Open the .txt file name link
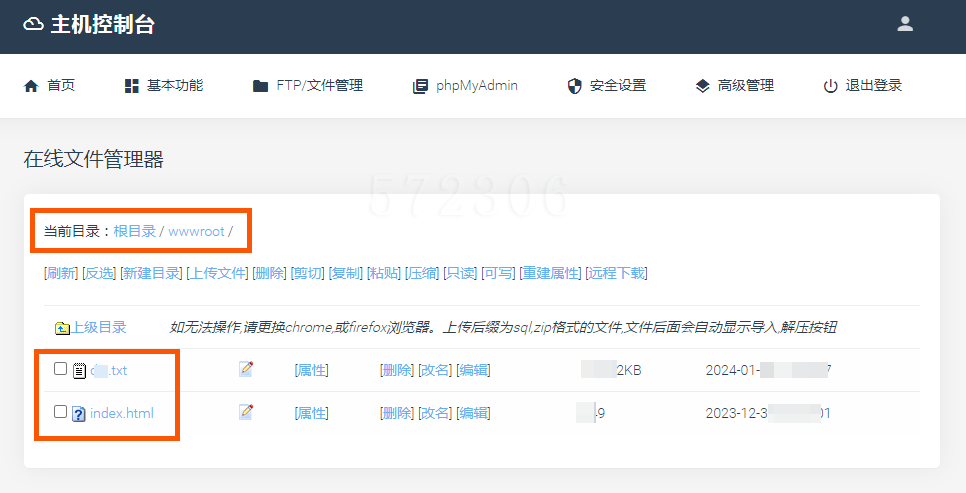The height and width of the screenshot is (493, 966). click(x=109, y=370)
